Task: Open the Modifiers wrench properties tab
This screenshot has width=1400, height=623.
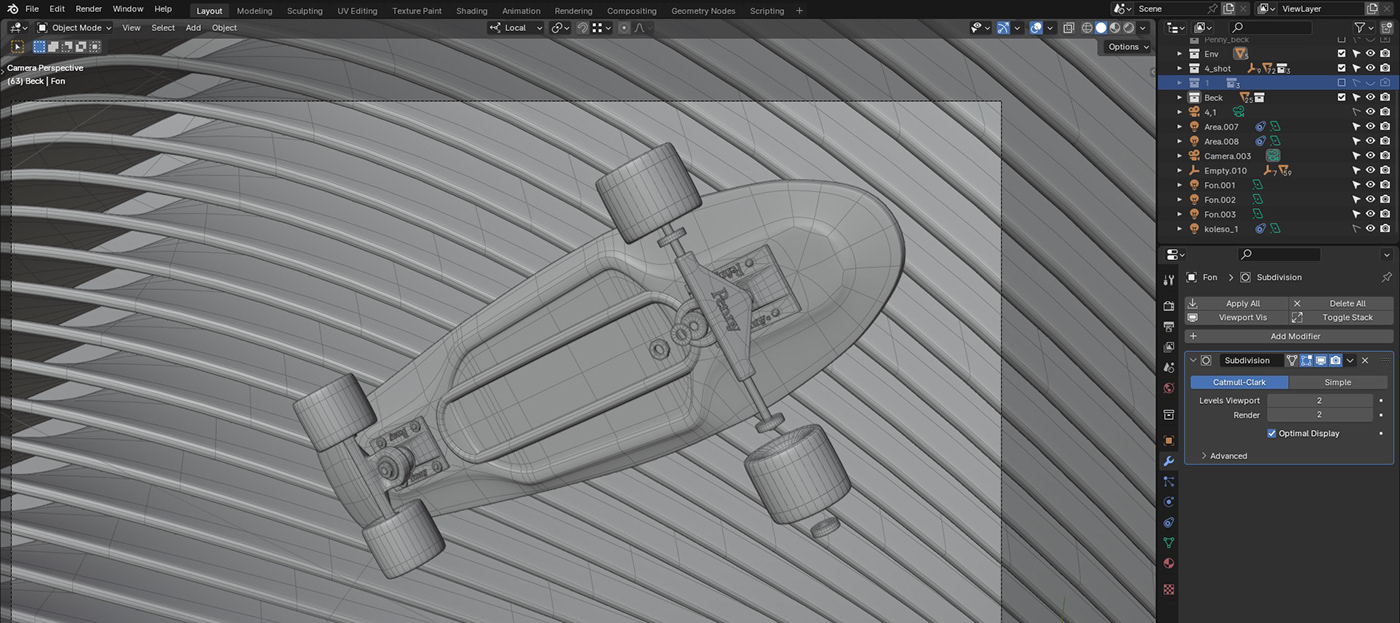Action: [1168, 461]
